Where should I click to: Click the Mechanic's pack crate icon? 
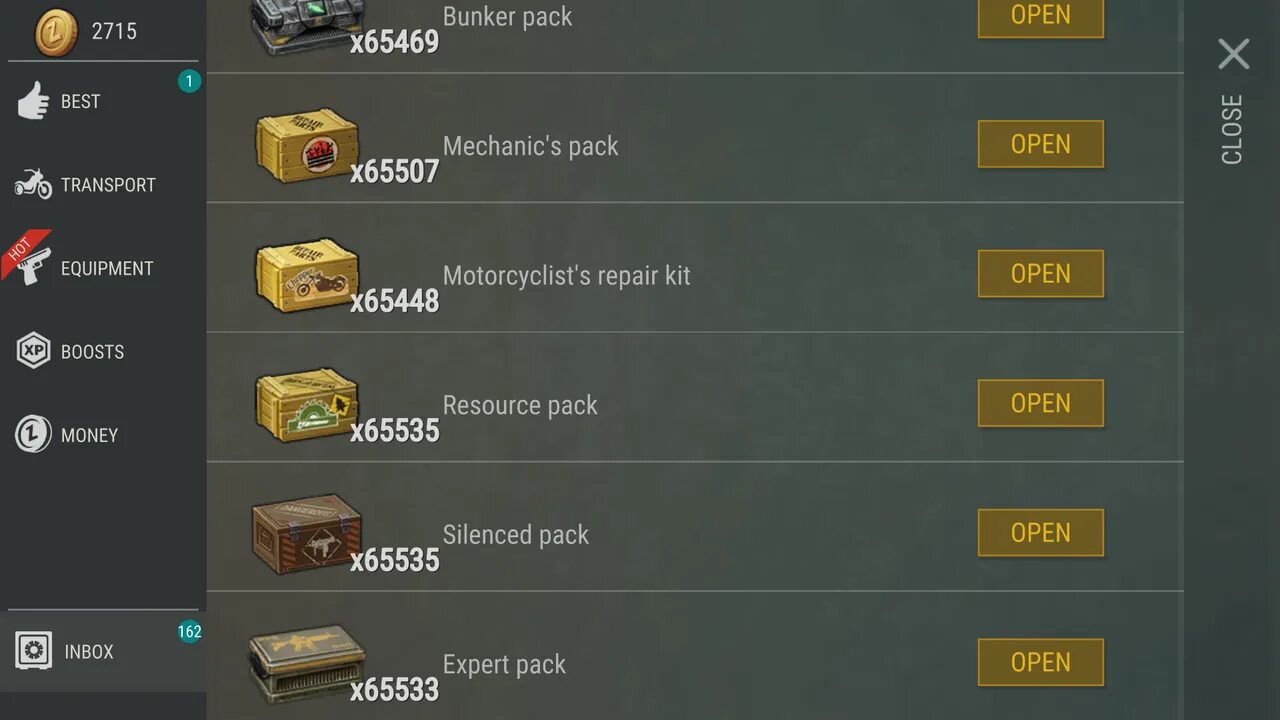[x=305, y=145]
